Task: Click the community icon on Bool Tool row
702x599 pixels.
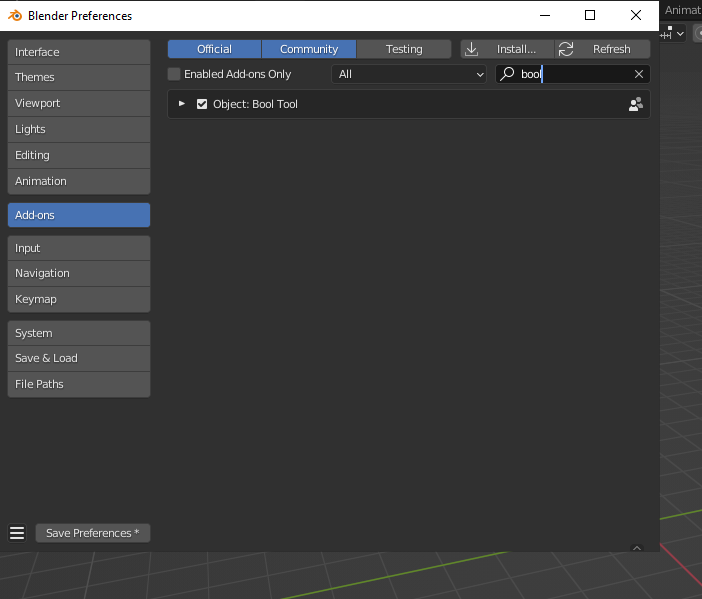Action: pyautogui.click(x=635, y=104)
